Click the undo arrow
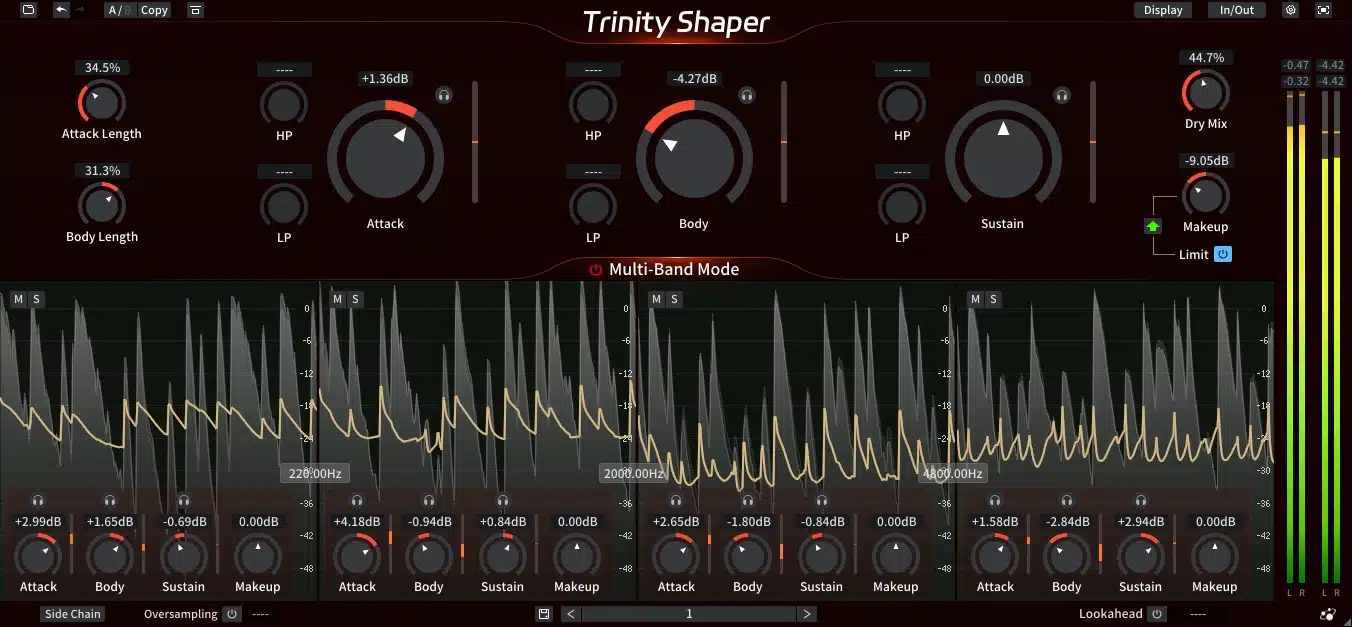Viewport: 1352px width, 627px height. 62,10
